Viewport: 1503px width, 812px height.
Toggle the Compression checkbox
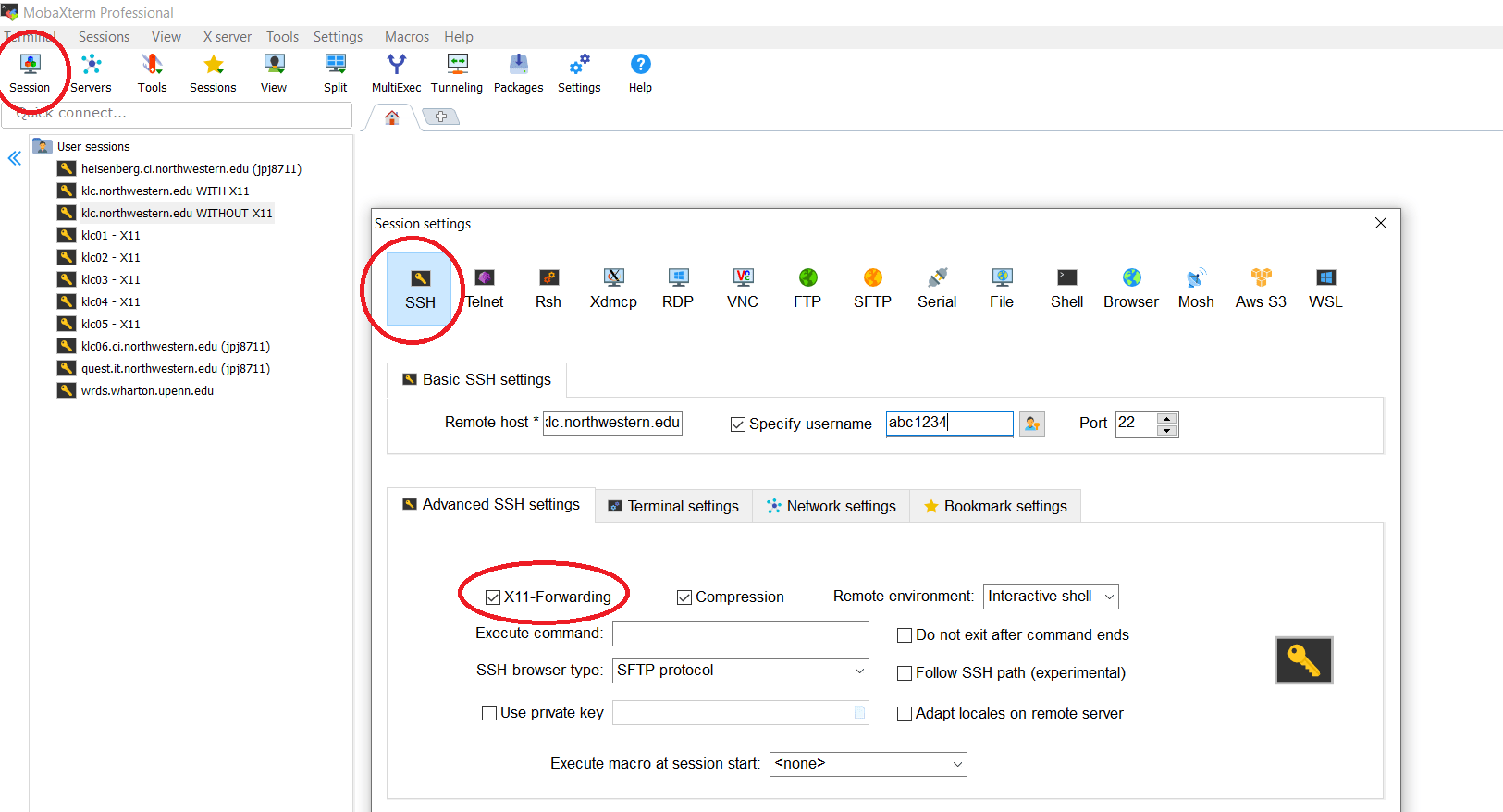(684, 597)
